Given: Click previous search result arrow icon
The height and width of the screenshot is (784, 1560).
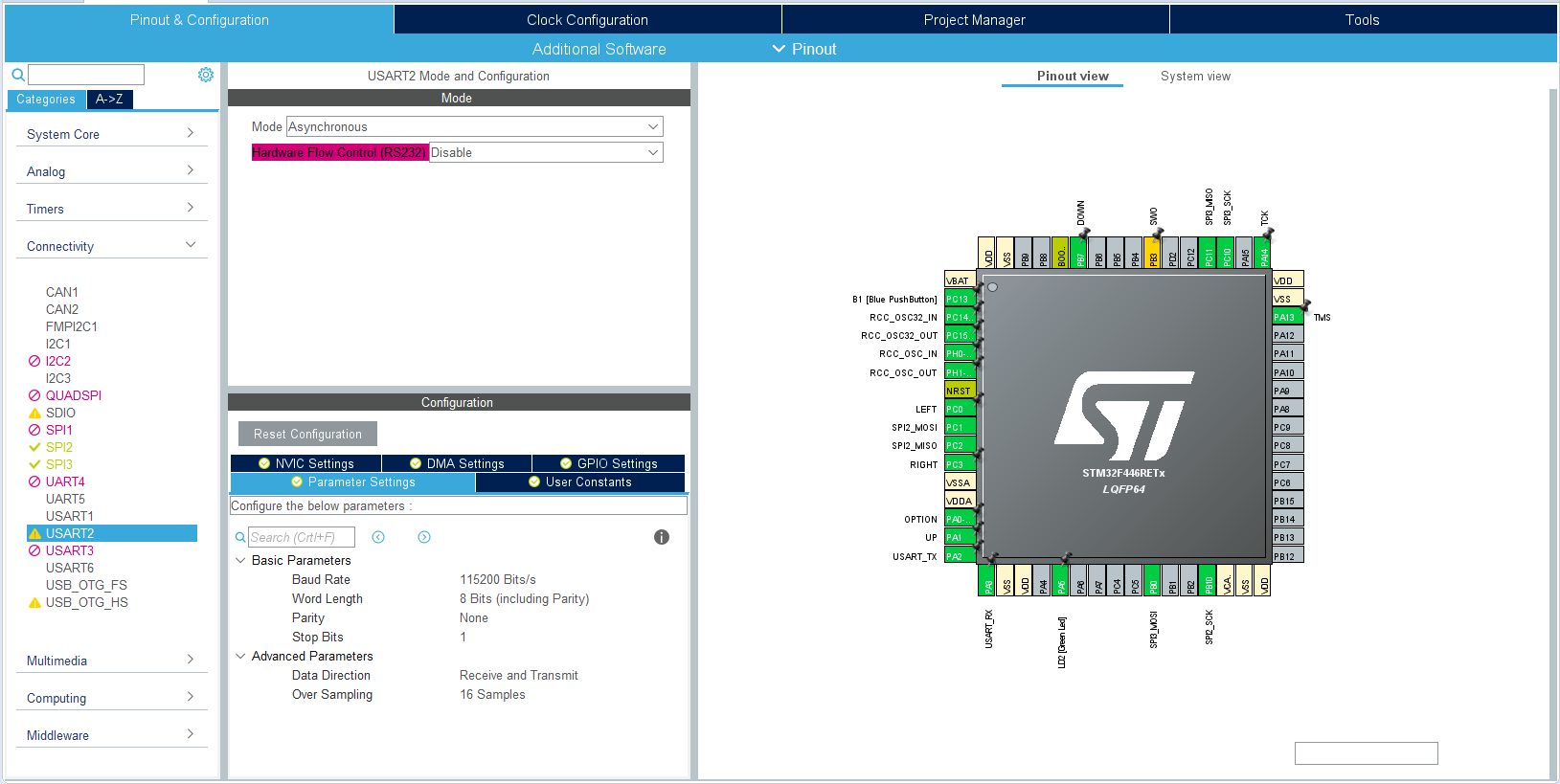Looking at the screenshot, I should click(x=378, y=537).
